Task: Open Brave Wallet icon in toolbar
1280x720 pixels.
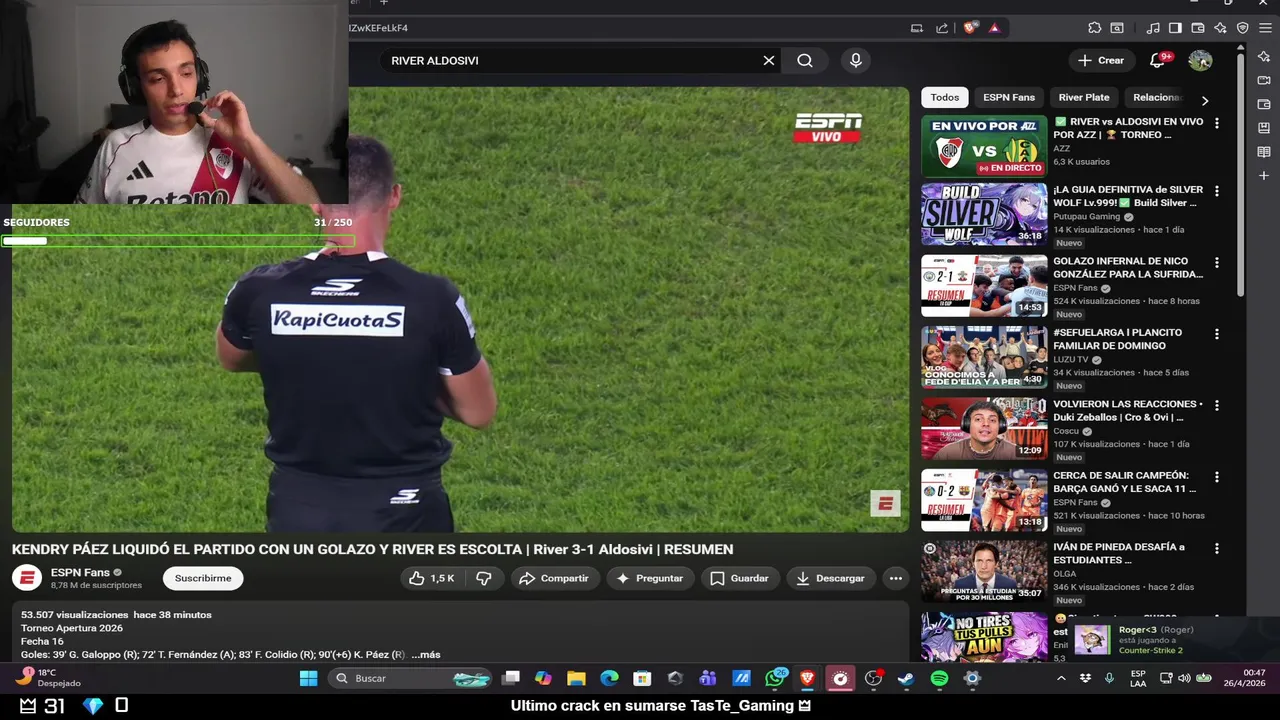Action: 1198,28
